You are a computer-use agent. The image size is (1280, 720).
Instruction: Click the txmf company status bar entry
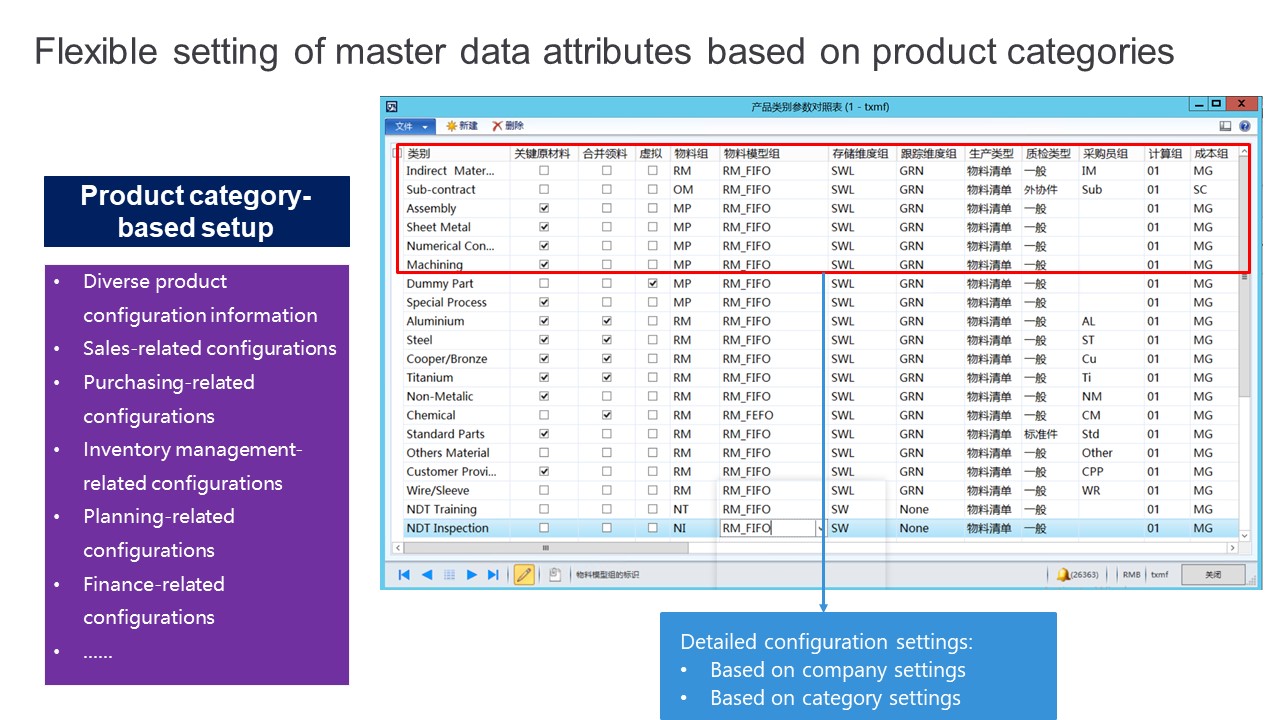(x=1159, y=575)
